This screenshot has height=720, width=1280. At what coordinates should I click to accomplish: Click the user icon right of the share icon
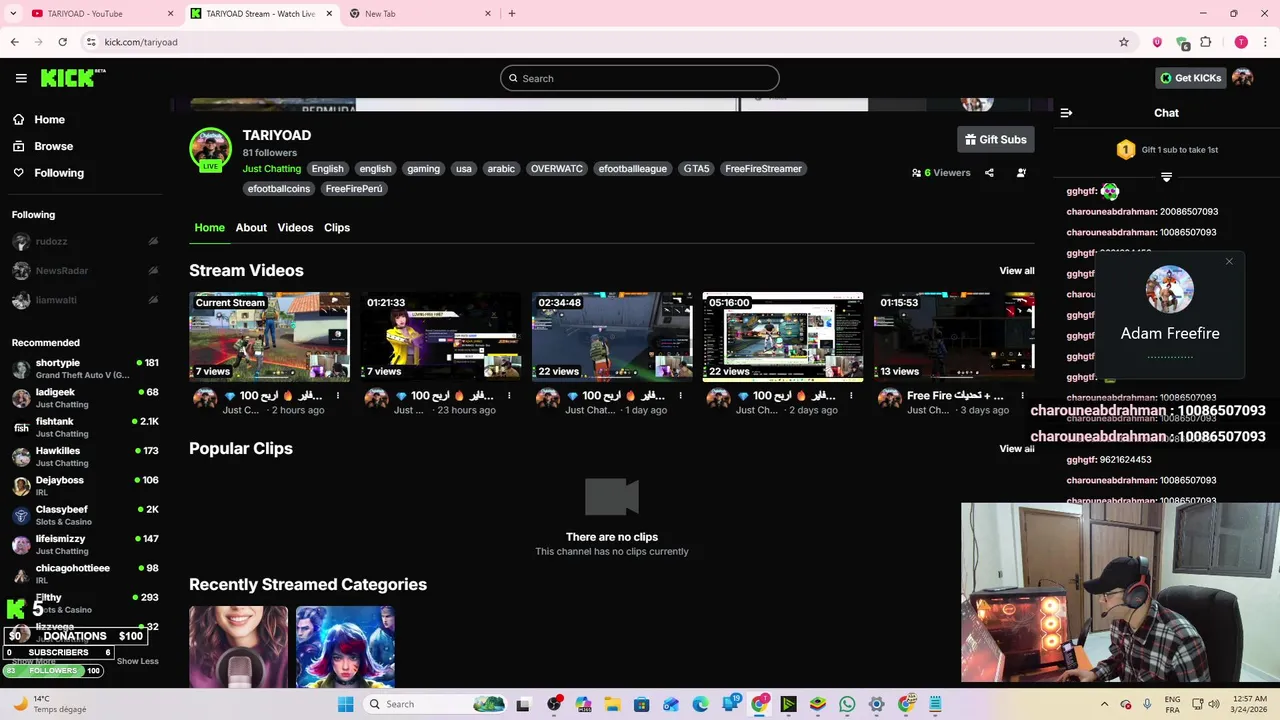pos(1021,173)
